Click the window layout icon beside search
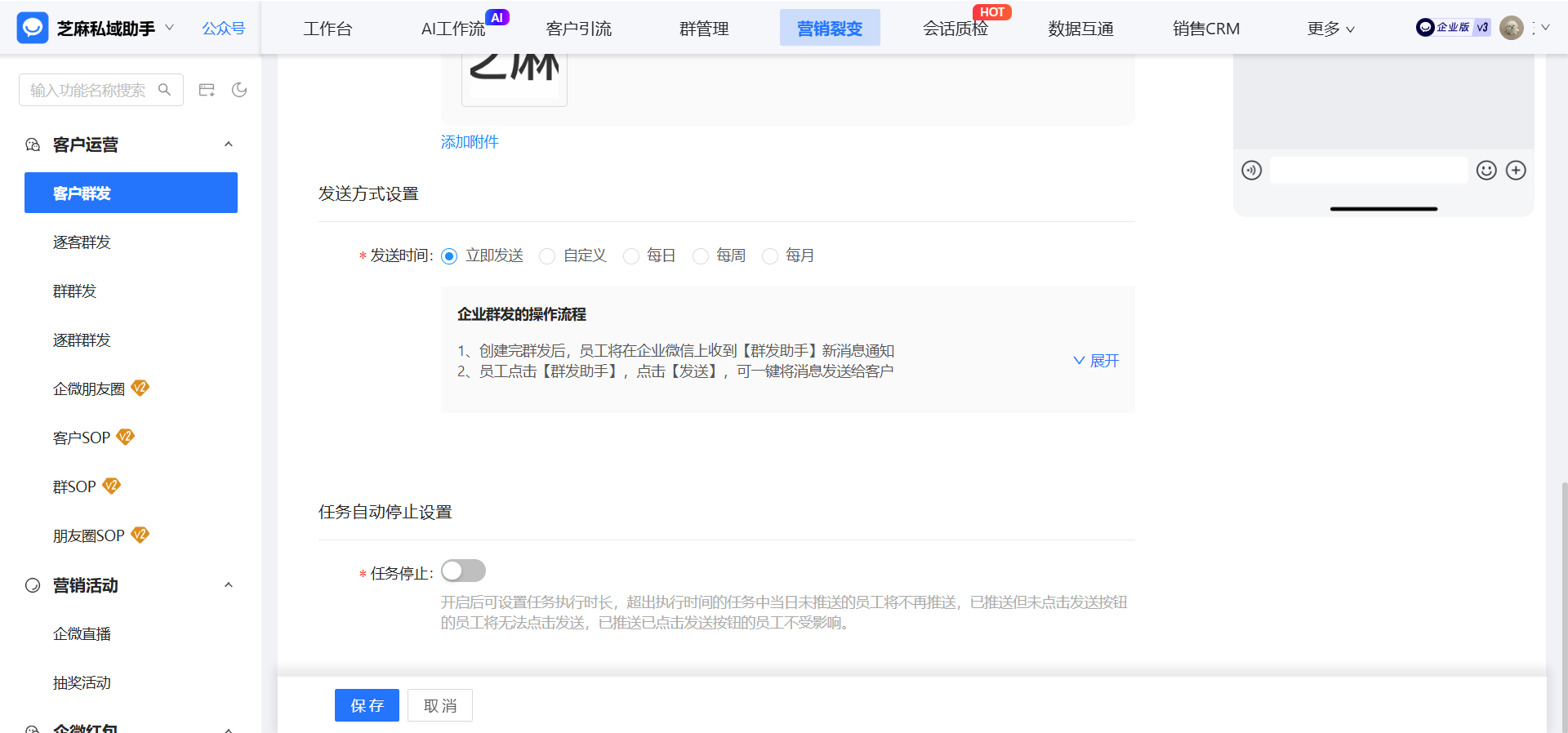 [x=207, y=90]
